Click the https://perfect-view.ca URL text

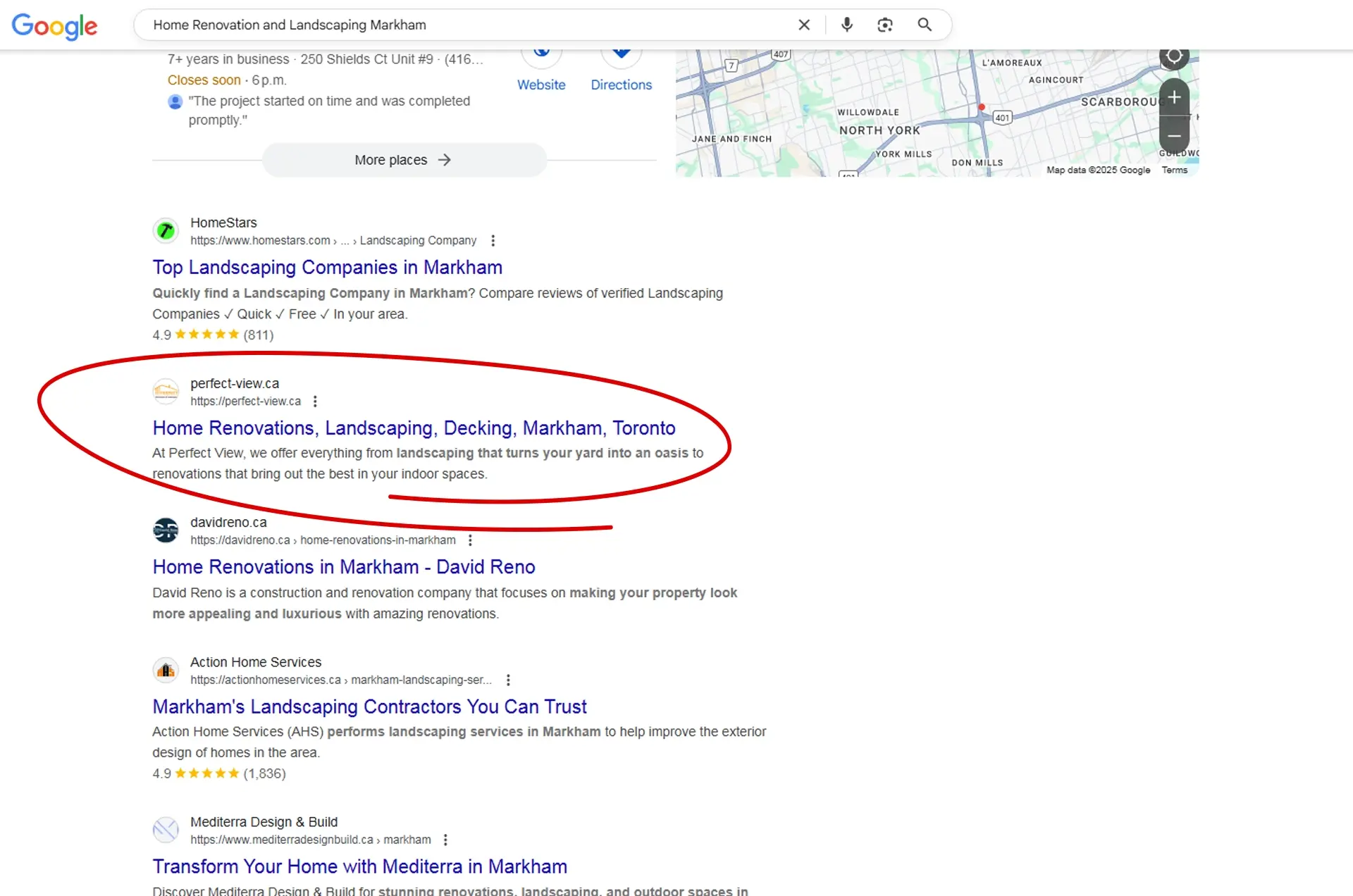click(x=245, y=401)
